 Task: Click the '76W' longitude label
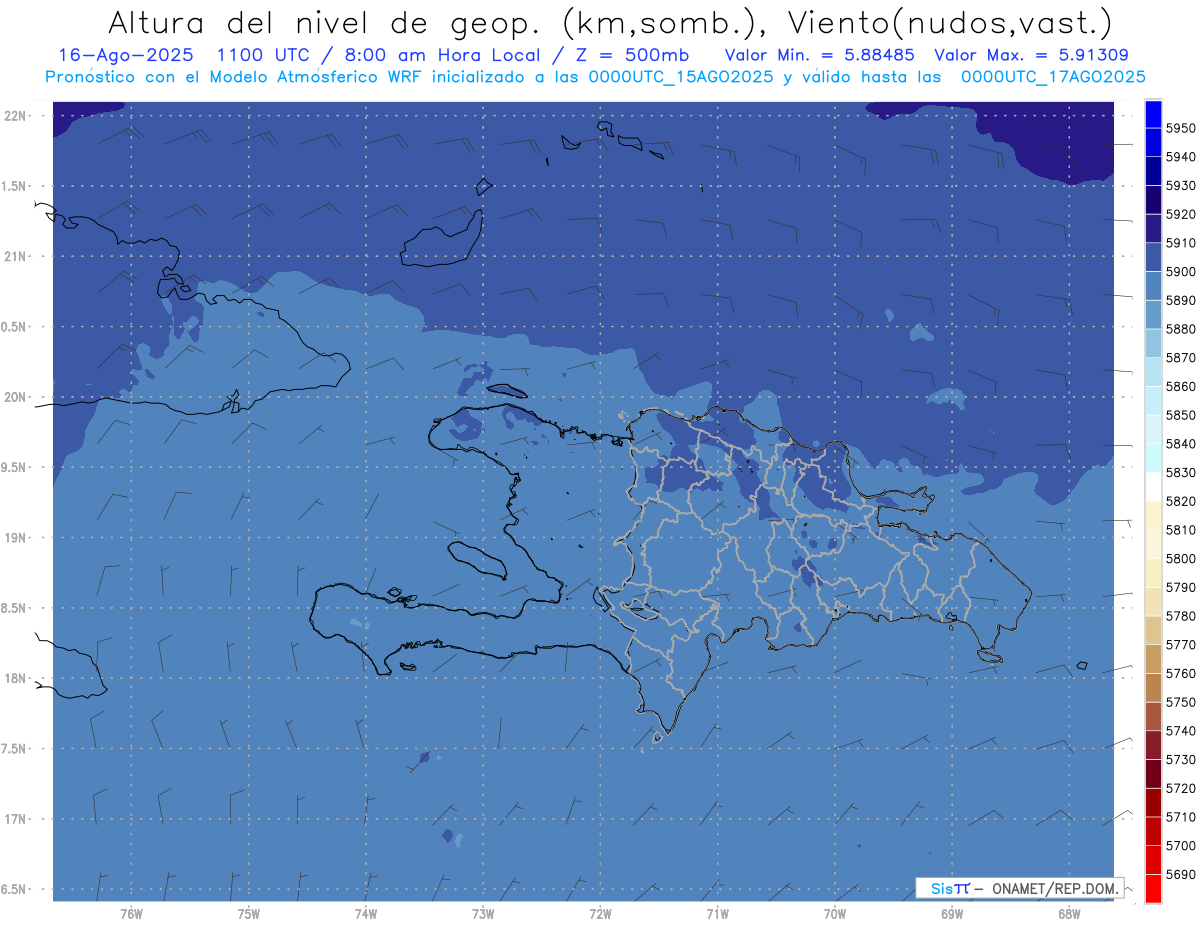coord(131,913)
